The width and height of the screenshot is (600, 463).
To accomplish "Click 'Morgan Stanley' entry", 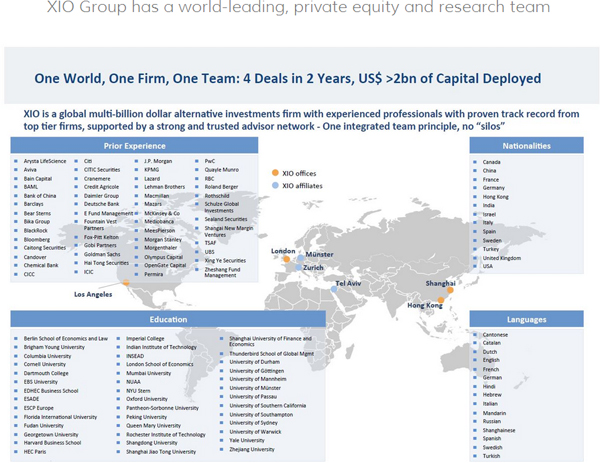I will 163,240.
